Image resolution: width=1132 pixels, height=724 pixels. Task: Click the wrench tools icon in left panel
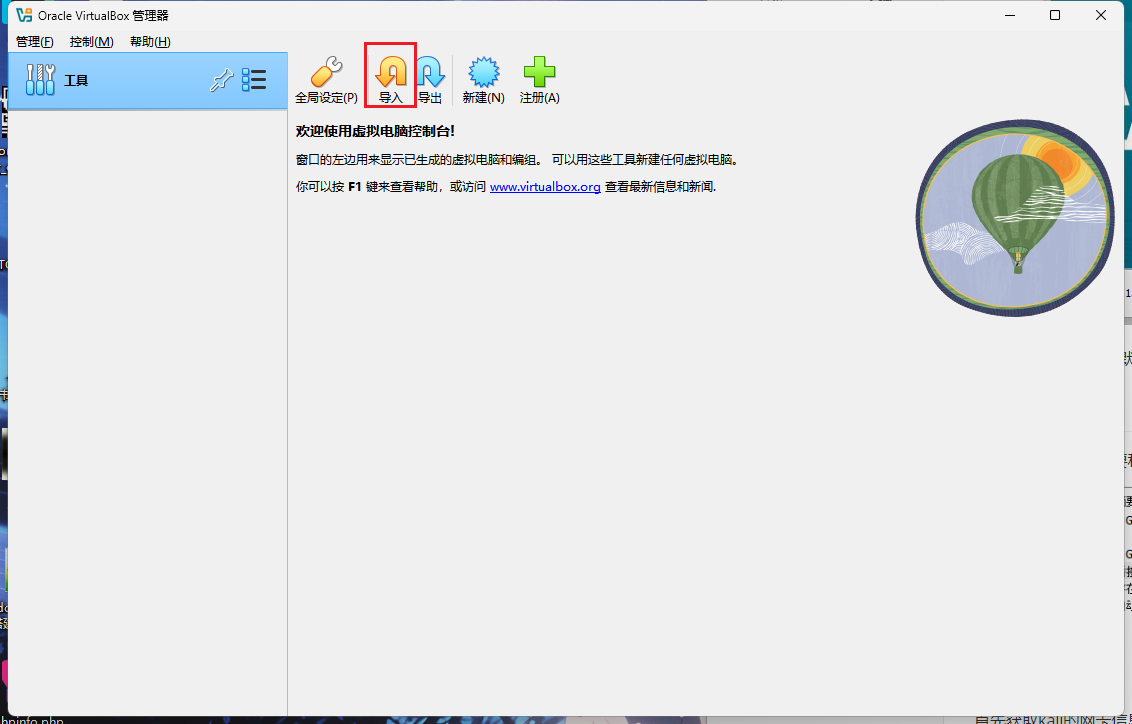[x=40, y=80]
